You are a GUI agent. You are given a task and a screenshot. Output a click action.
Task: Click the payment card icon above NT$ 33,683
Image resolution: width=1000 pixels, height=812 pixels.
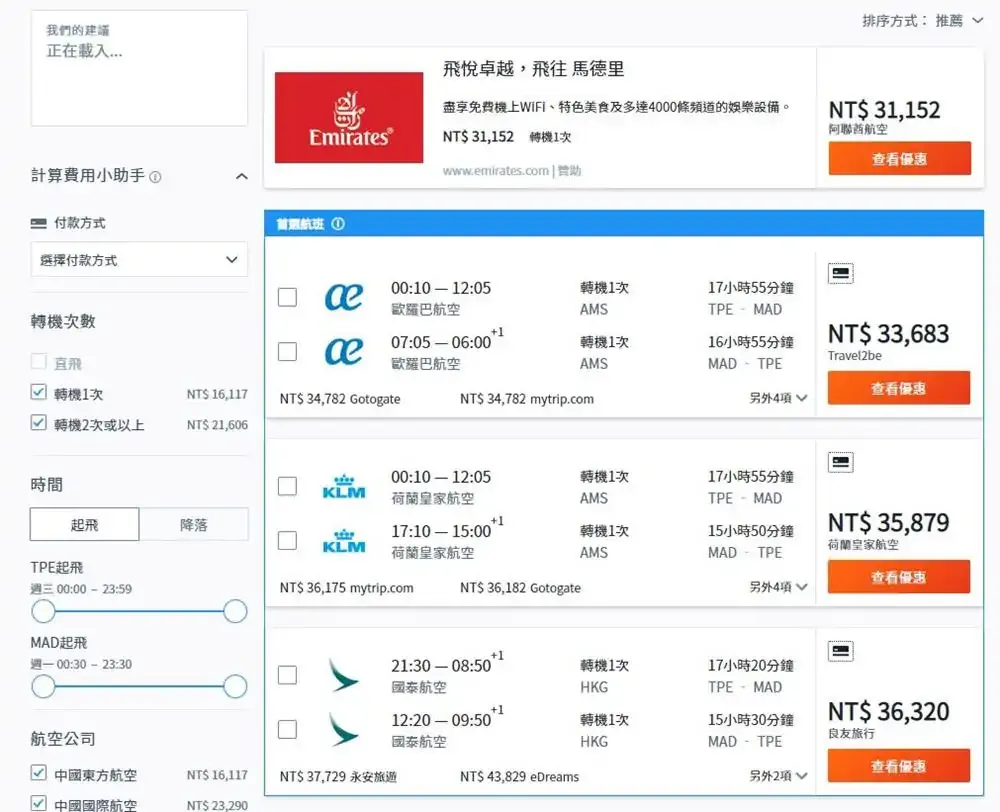click(841, 274)
